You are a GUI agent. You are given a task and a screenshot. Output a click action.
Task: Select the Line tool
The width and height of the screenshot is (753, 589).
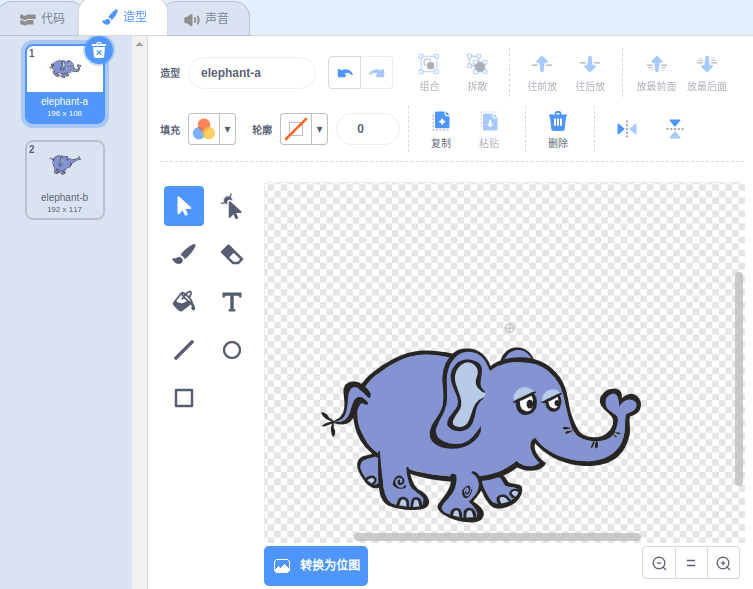(x=184, y=350)
